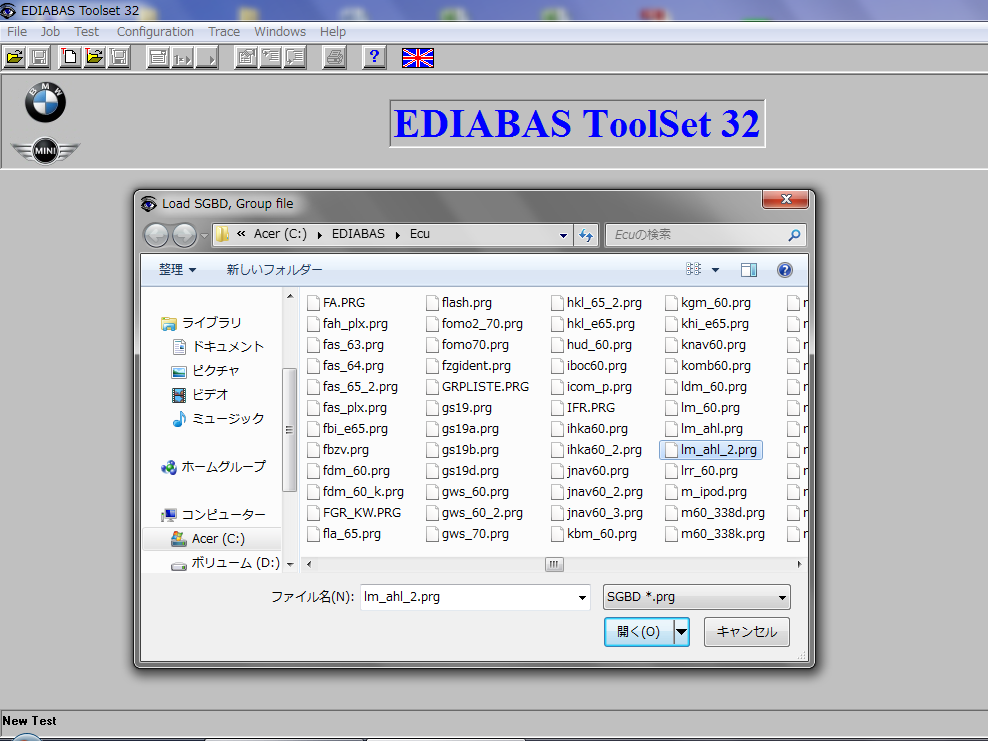Viewport: 988px width, 741px height.
Task: Click the run job once toolbar icon
Action: pyautogui.click(x=183, y=58)
